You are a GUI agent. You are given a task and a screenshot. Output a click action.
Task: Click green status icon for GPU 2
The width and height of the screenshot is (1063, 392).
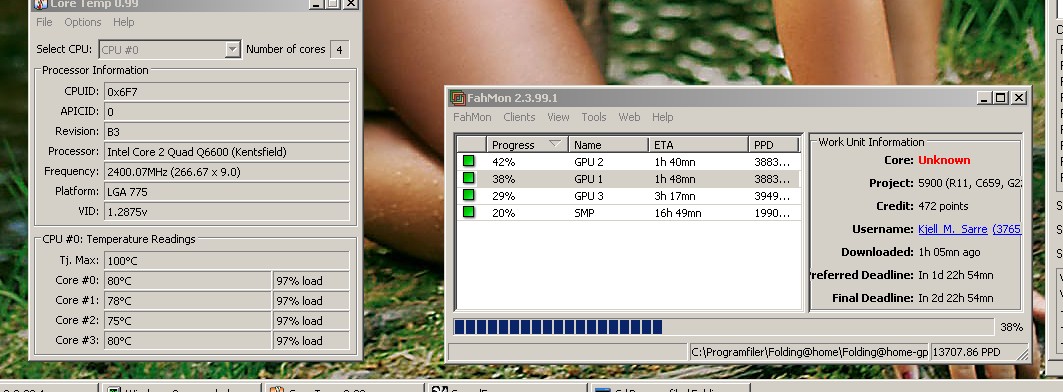tap(468, 161)
